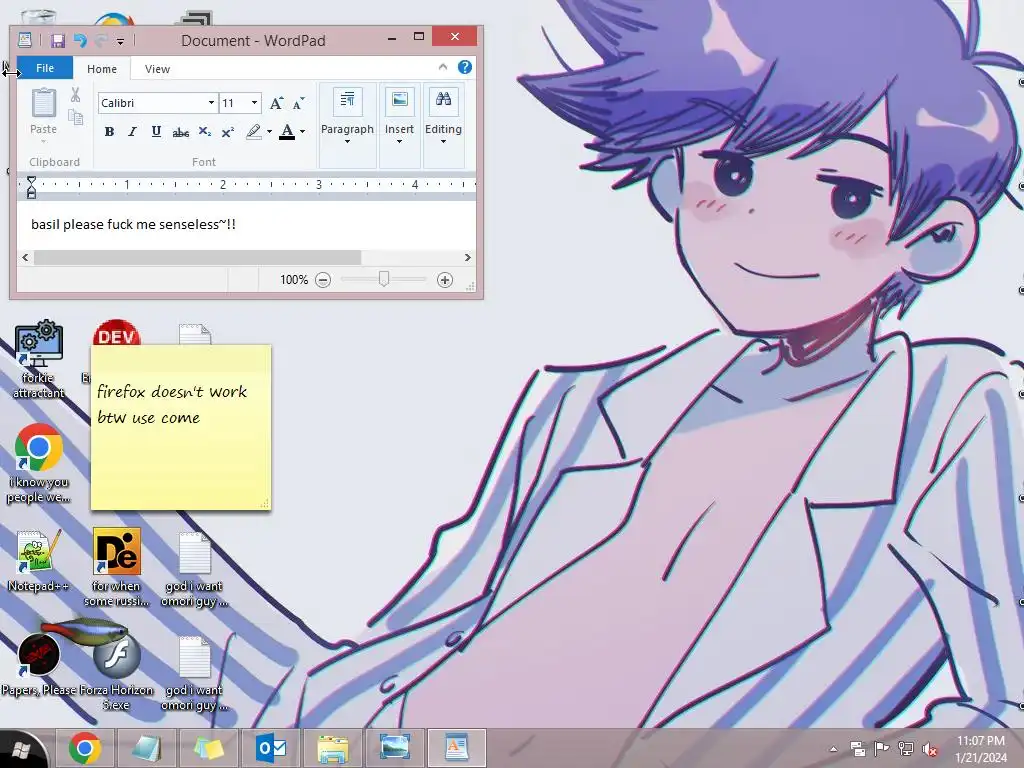Open Chrome from the taskbar
Image resolution: width=1024 pixels, height=768 pixels.
[85, 748]
